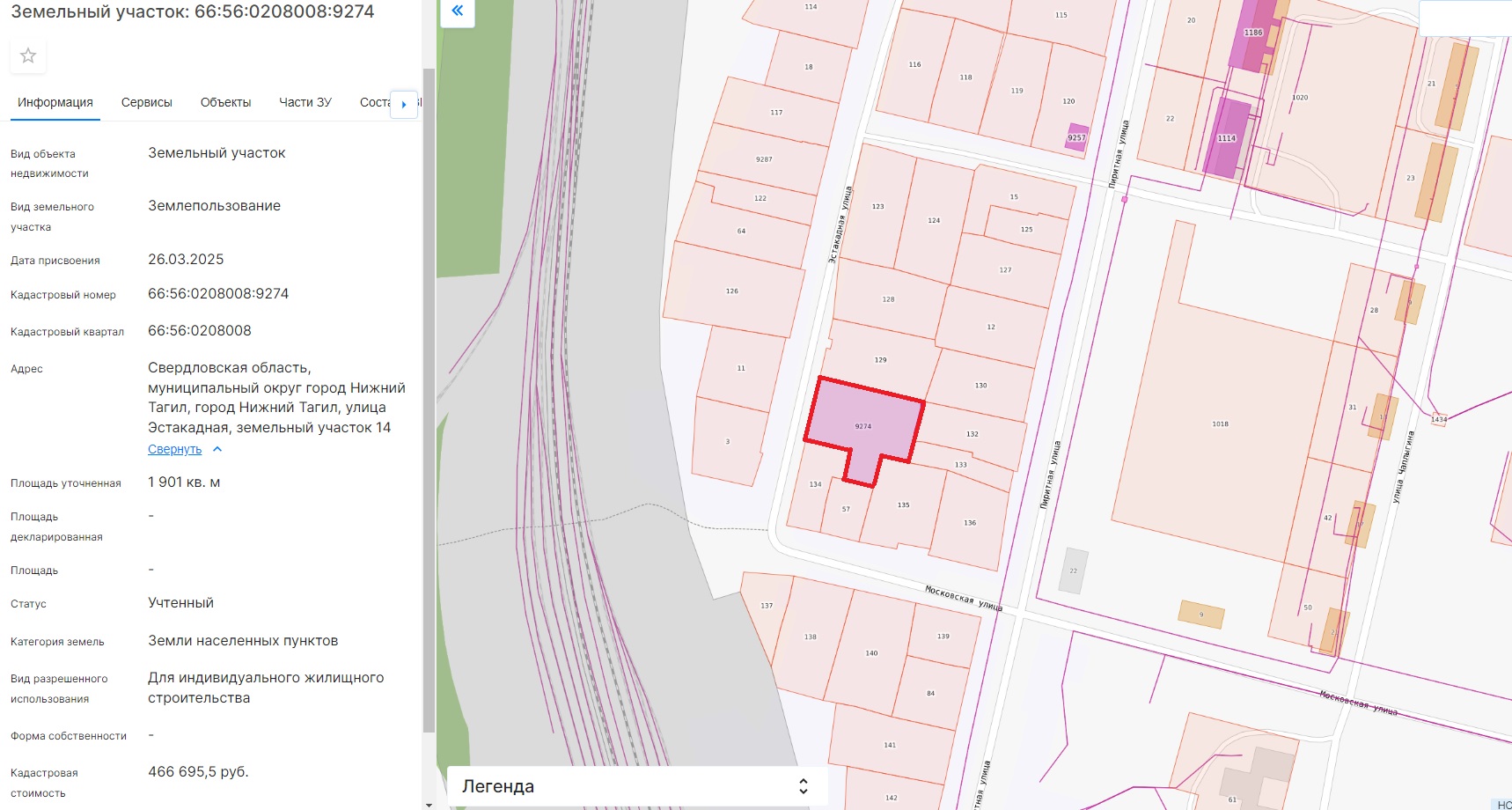Screen dimensions: 1512x810
Task: Click the Свернуть link under the address
Action: coord(174,449)
